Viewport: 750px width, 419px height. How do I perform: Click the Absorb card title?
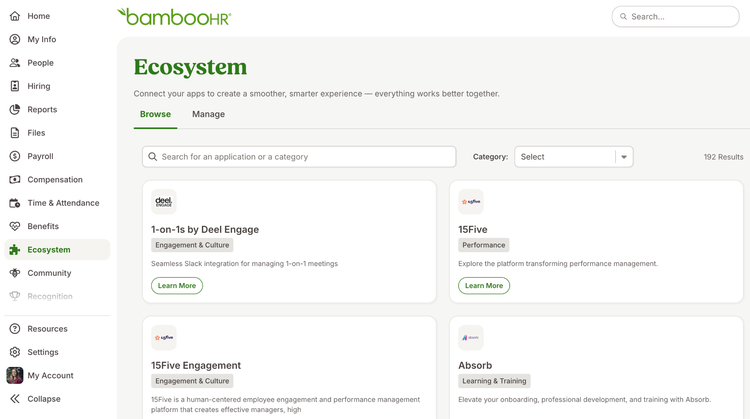click(x=475, y=365)
